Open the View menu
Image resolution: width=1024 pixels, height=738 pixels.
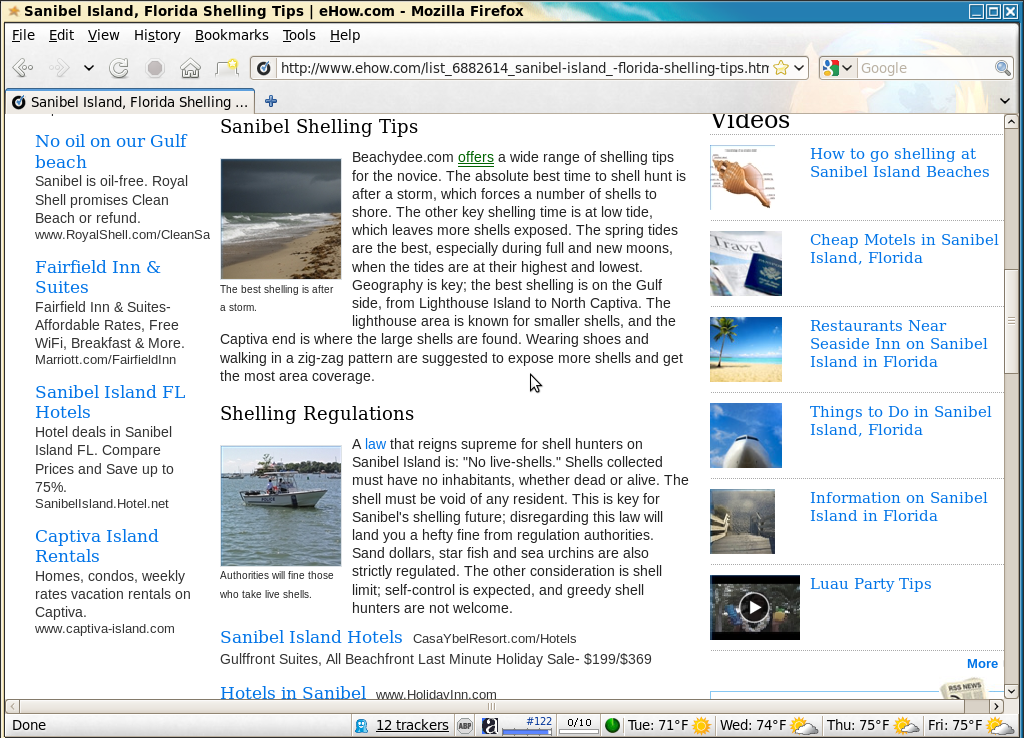(103, 35)
